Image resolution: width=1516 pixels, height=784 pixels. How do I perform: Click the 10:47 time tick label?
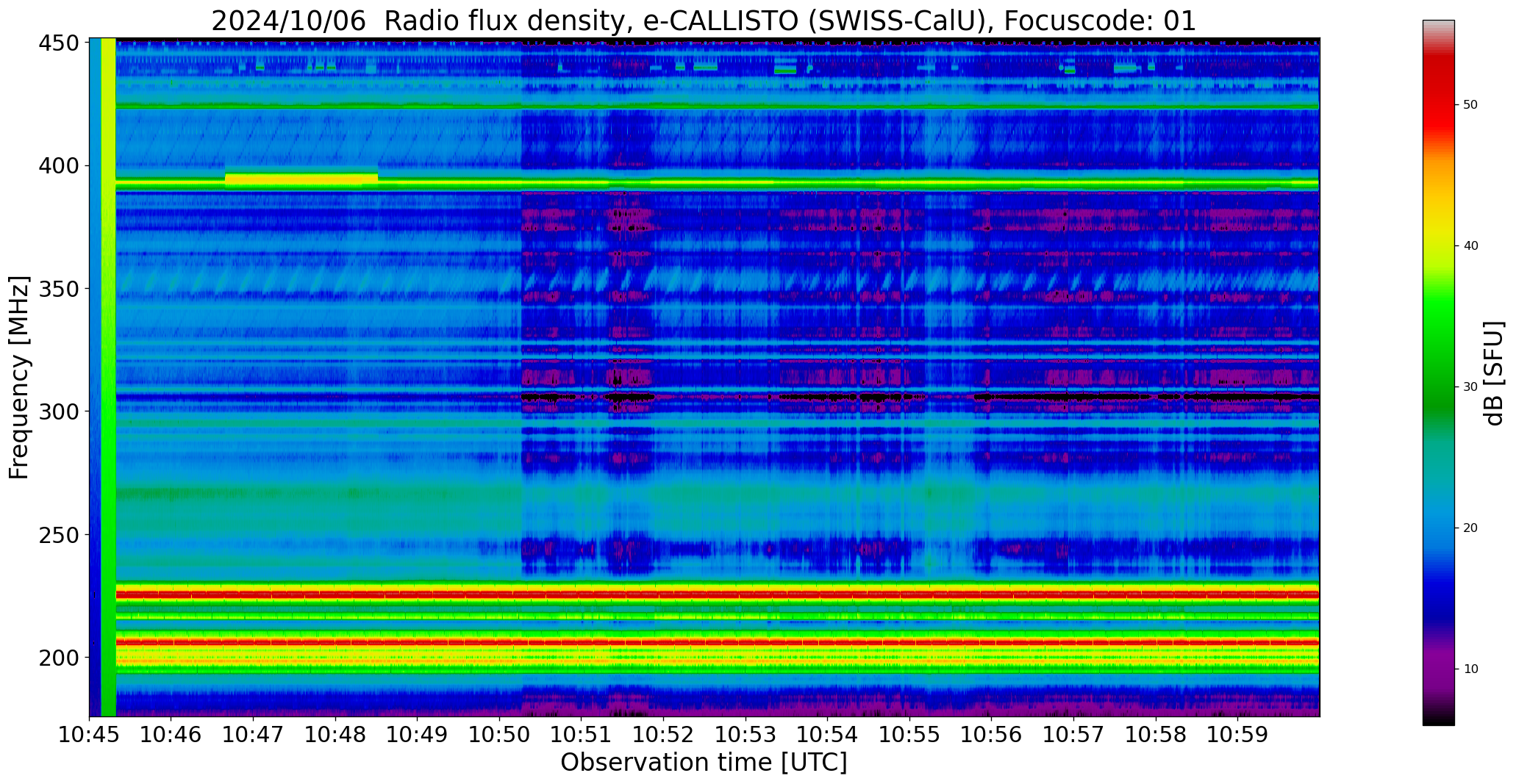point(254,735)
